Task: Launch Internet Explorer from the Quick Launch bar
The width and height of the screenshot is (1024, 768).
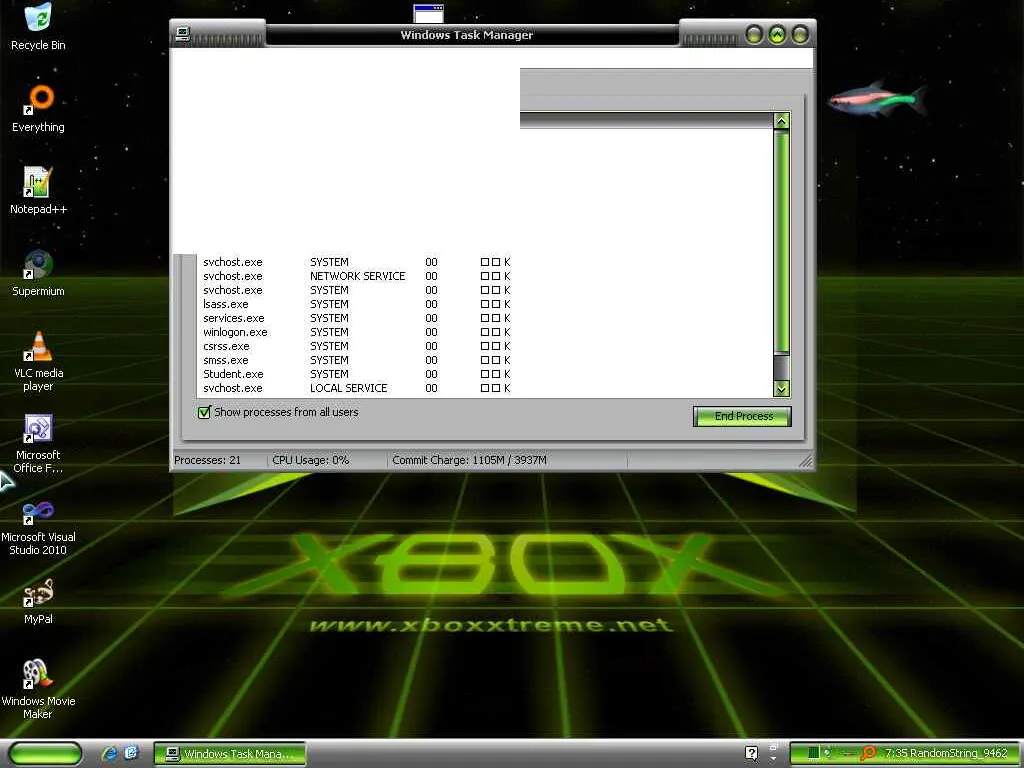Action: [110, 753]
